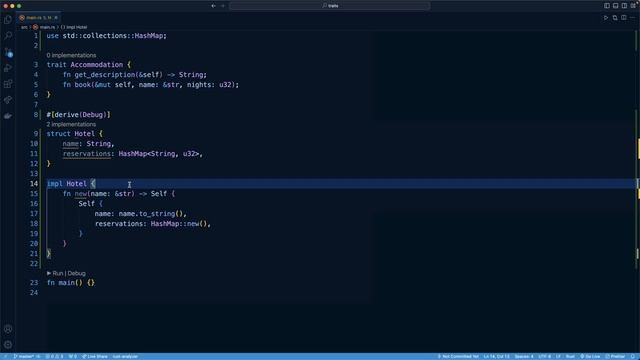Close the main.rs tab

(56, 18)
